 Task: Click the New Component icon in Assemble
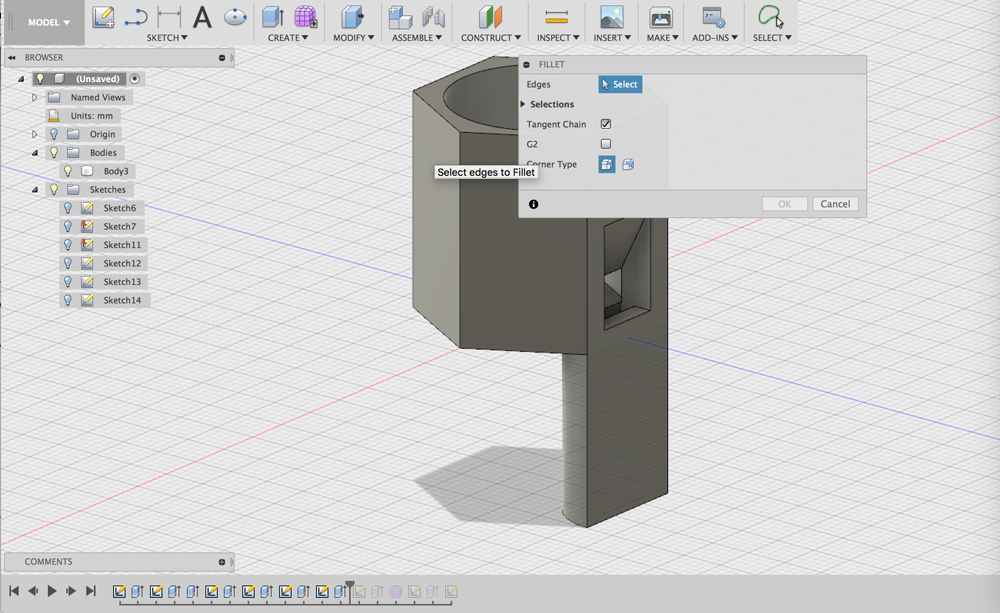[400, 17]
